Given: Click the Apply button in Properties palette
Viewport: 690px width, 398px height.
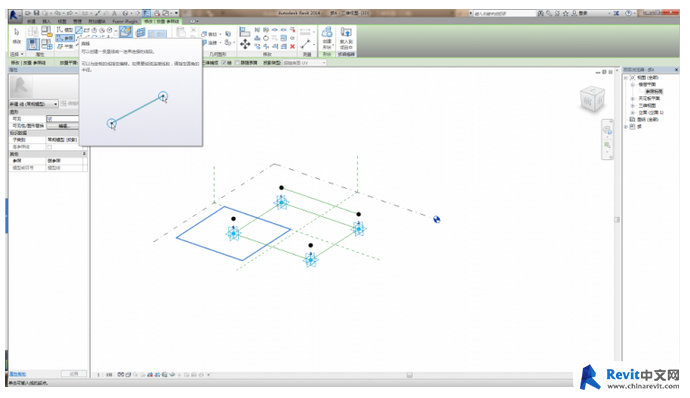Looking at the screenshot, I should tap(74, 374).
